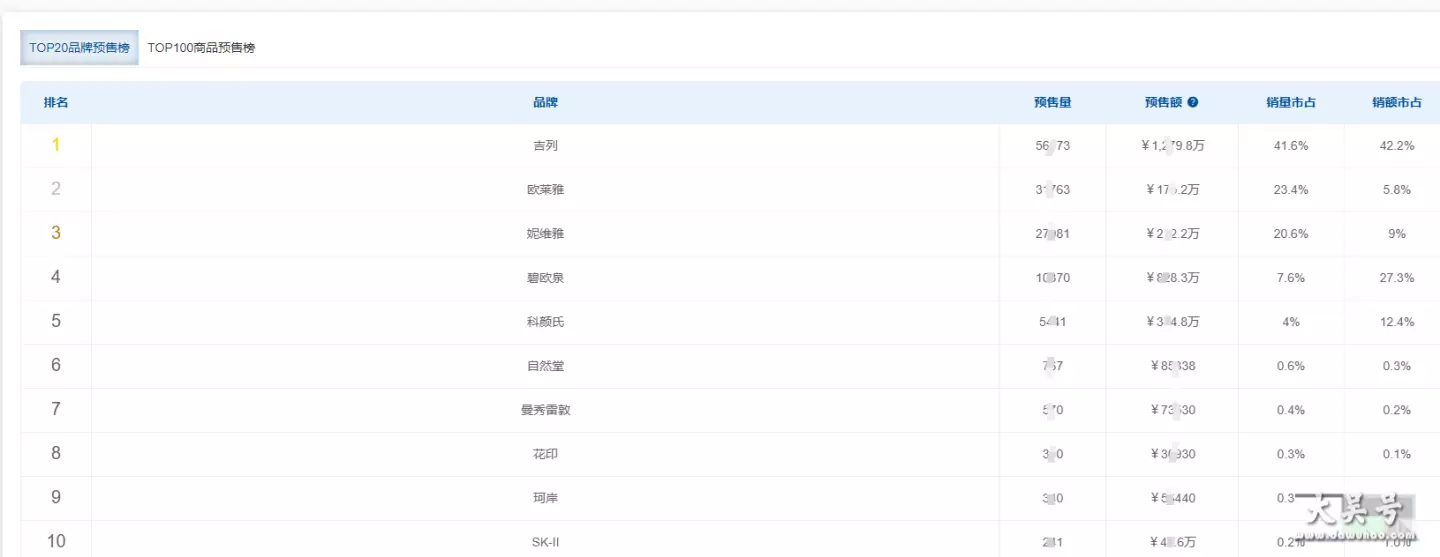The height and width of the screenshot is (557, 1440).
Task: Click rank number 10 for SK-II
Action: pos(56,541)
